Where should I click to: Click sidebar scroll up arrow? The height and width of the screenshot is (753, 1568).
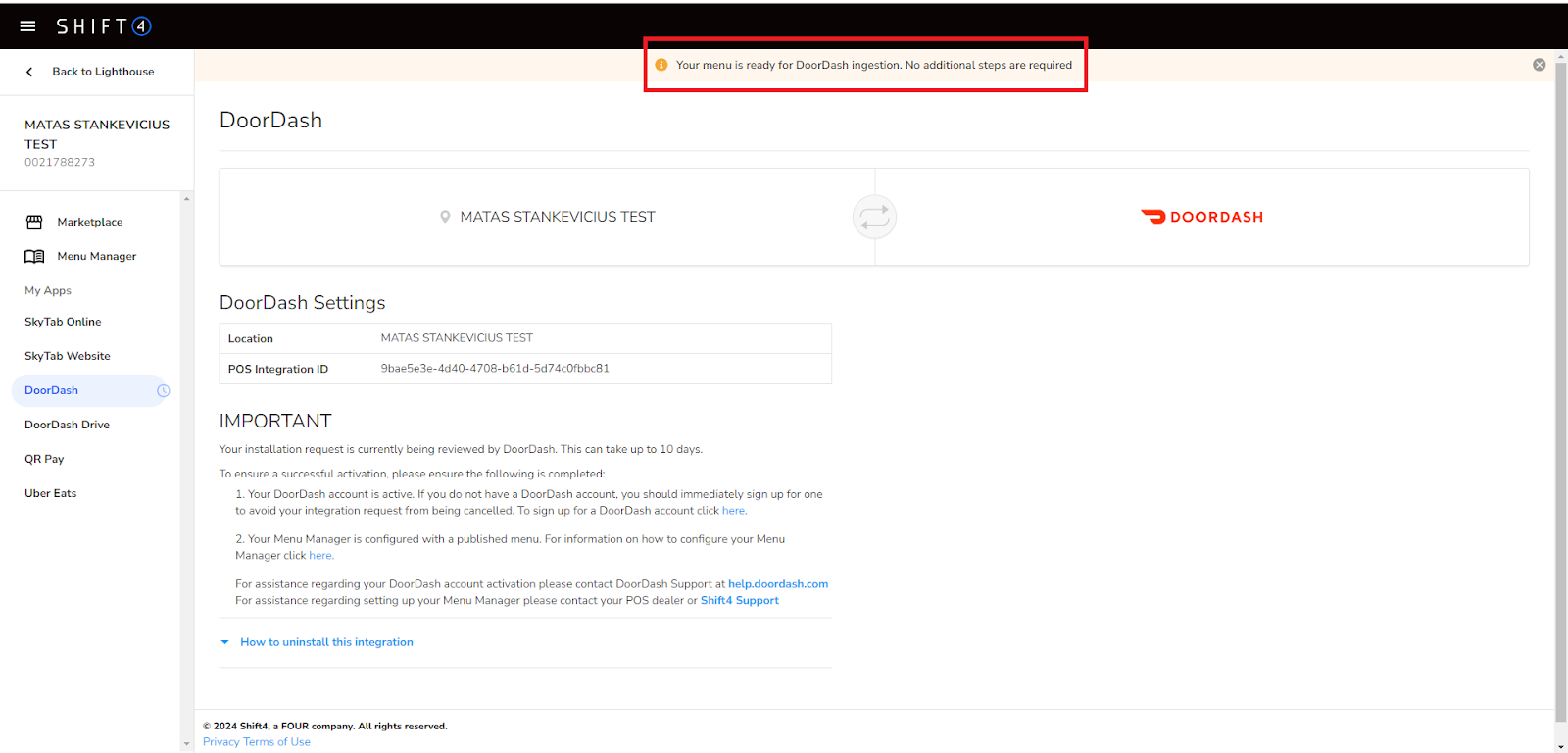coord(186,199)
